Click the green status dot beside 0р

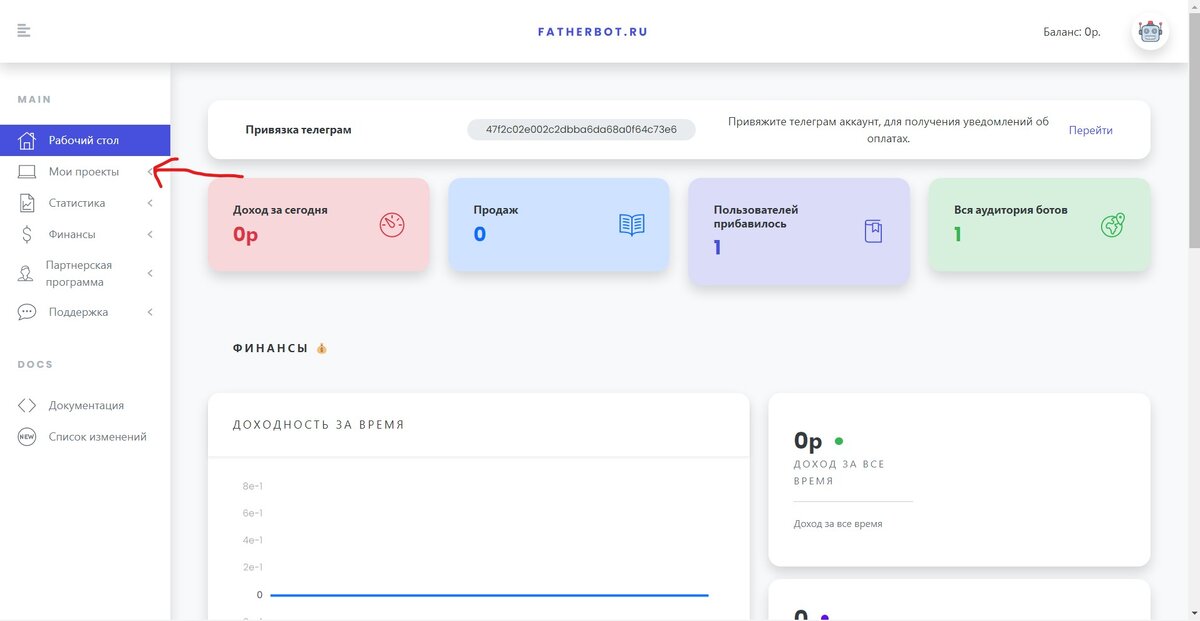tap(839, 441)
